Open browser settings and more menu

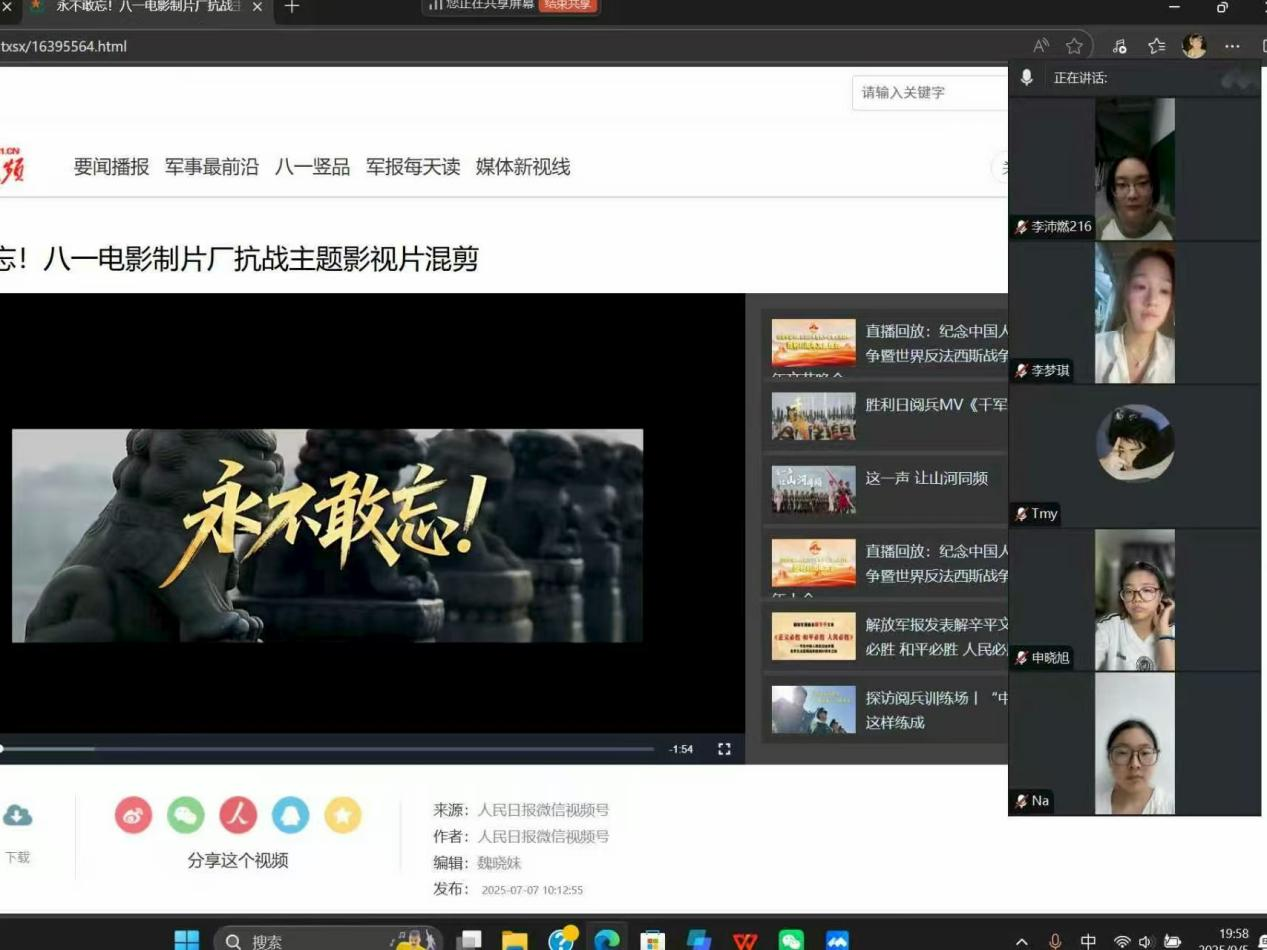point(1232,46)
